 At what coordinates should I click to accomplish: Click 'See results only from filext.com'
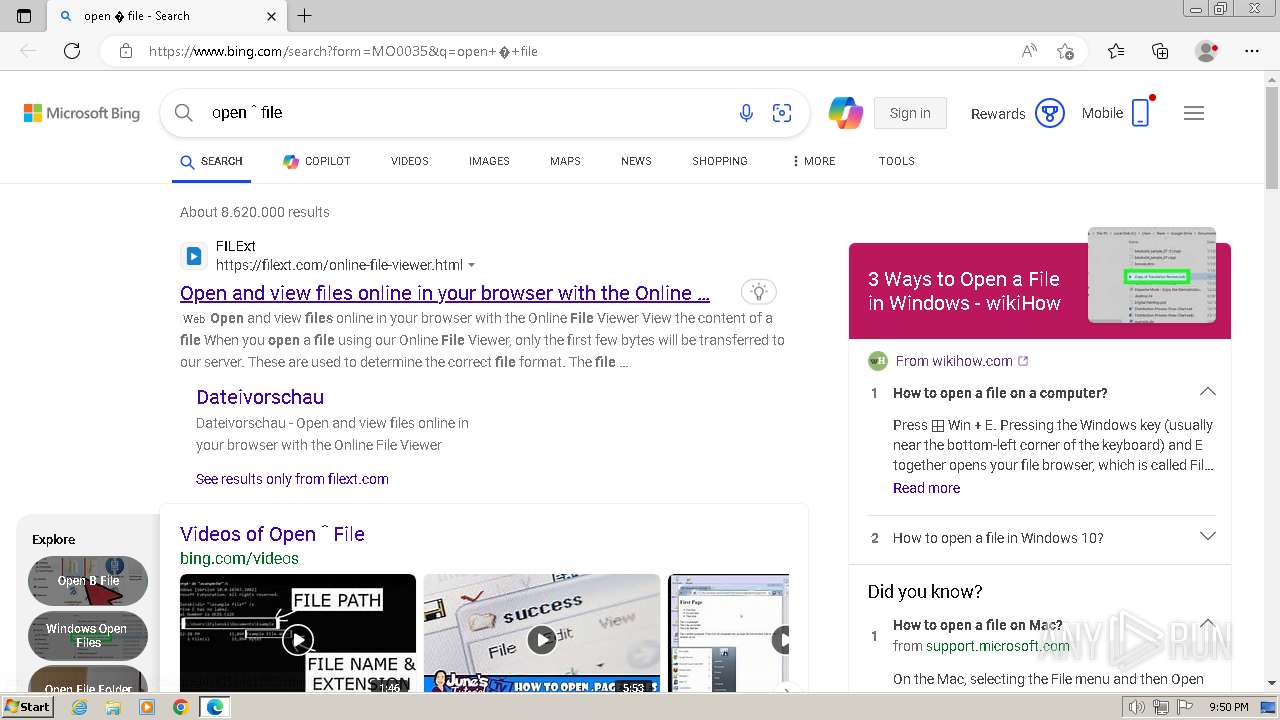pyautogui.click(x=292, y=479)
